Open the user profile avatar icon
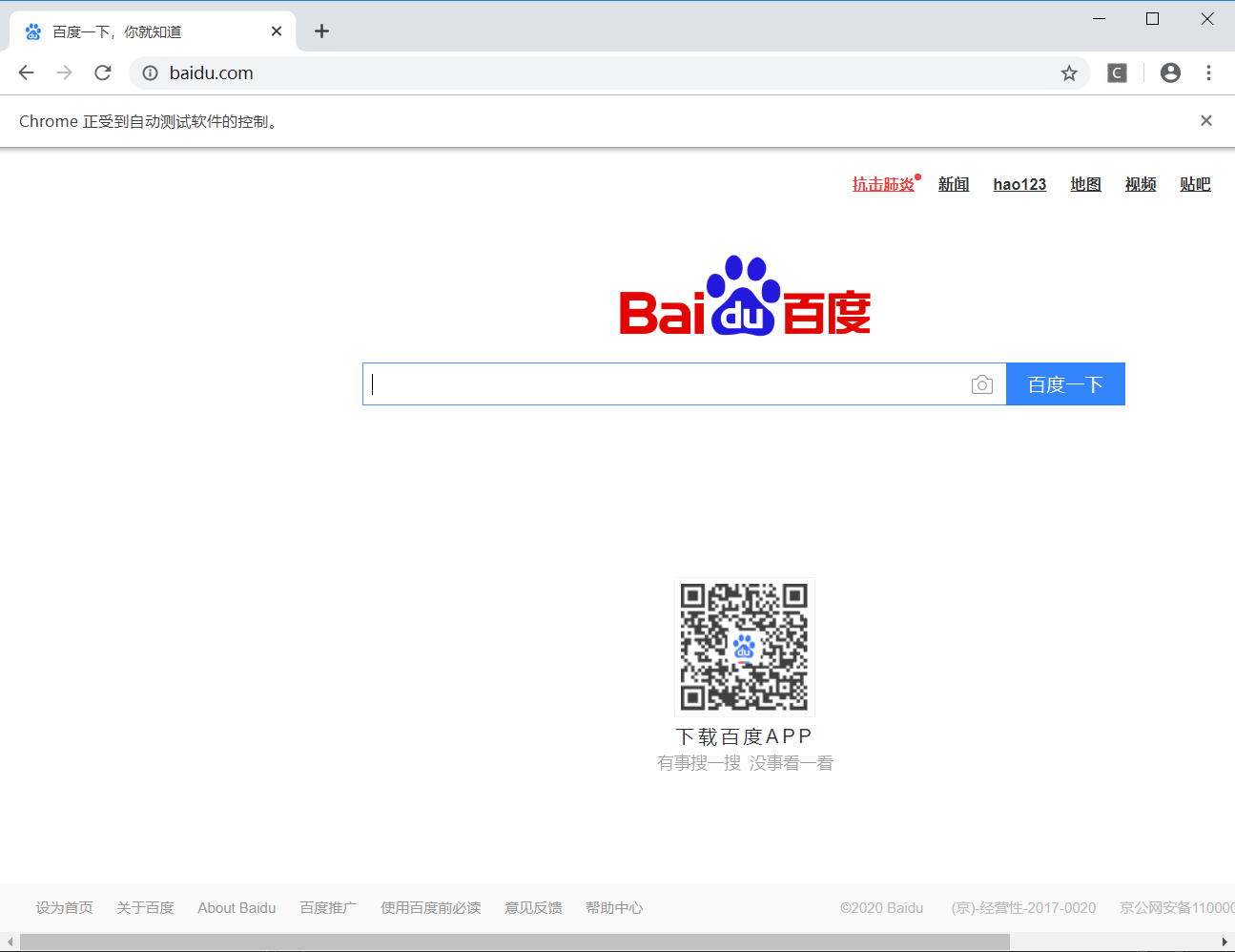 point(1170,72)
